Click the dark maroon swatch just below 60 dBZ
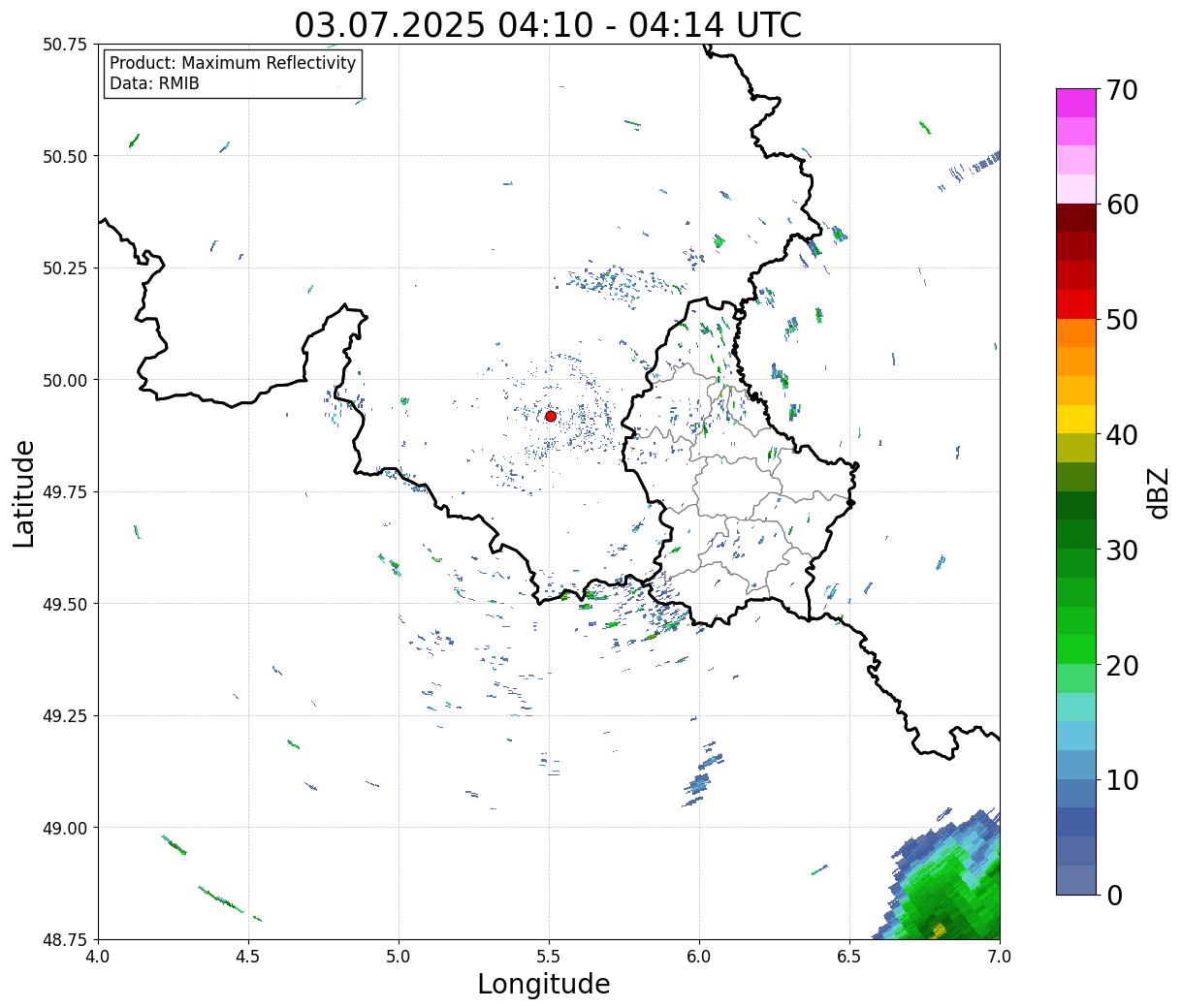 [x=1076, y=218]
